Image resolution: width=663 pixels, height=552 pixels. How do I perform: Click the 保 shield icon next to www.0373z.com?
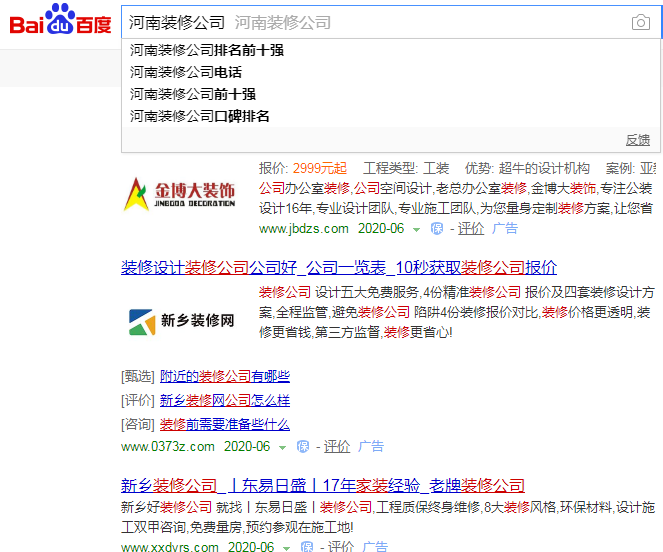(x=303, y=447)
